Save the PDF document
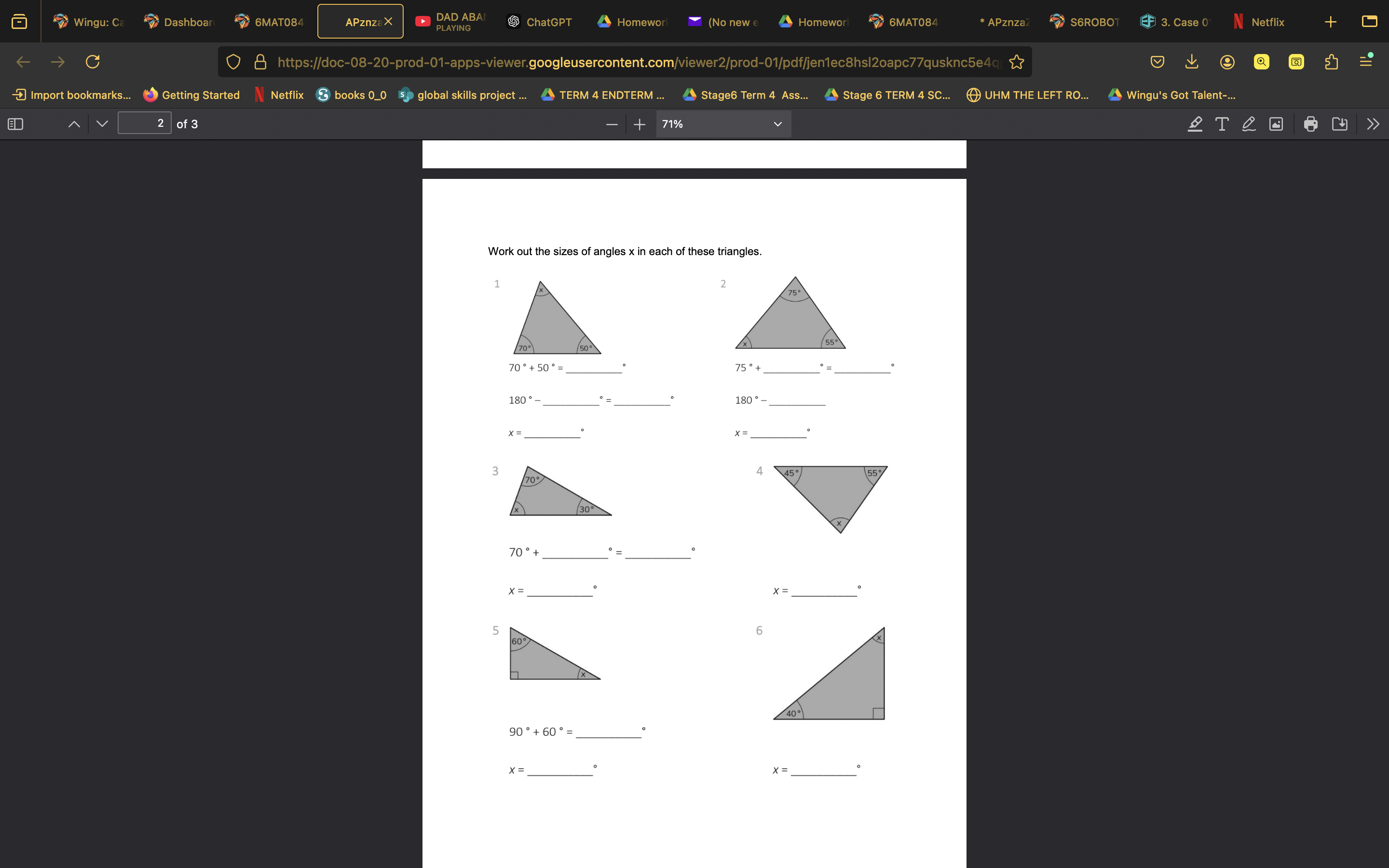1389x868 pixels. click(1340, 124)
